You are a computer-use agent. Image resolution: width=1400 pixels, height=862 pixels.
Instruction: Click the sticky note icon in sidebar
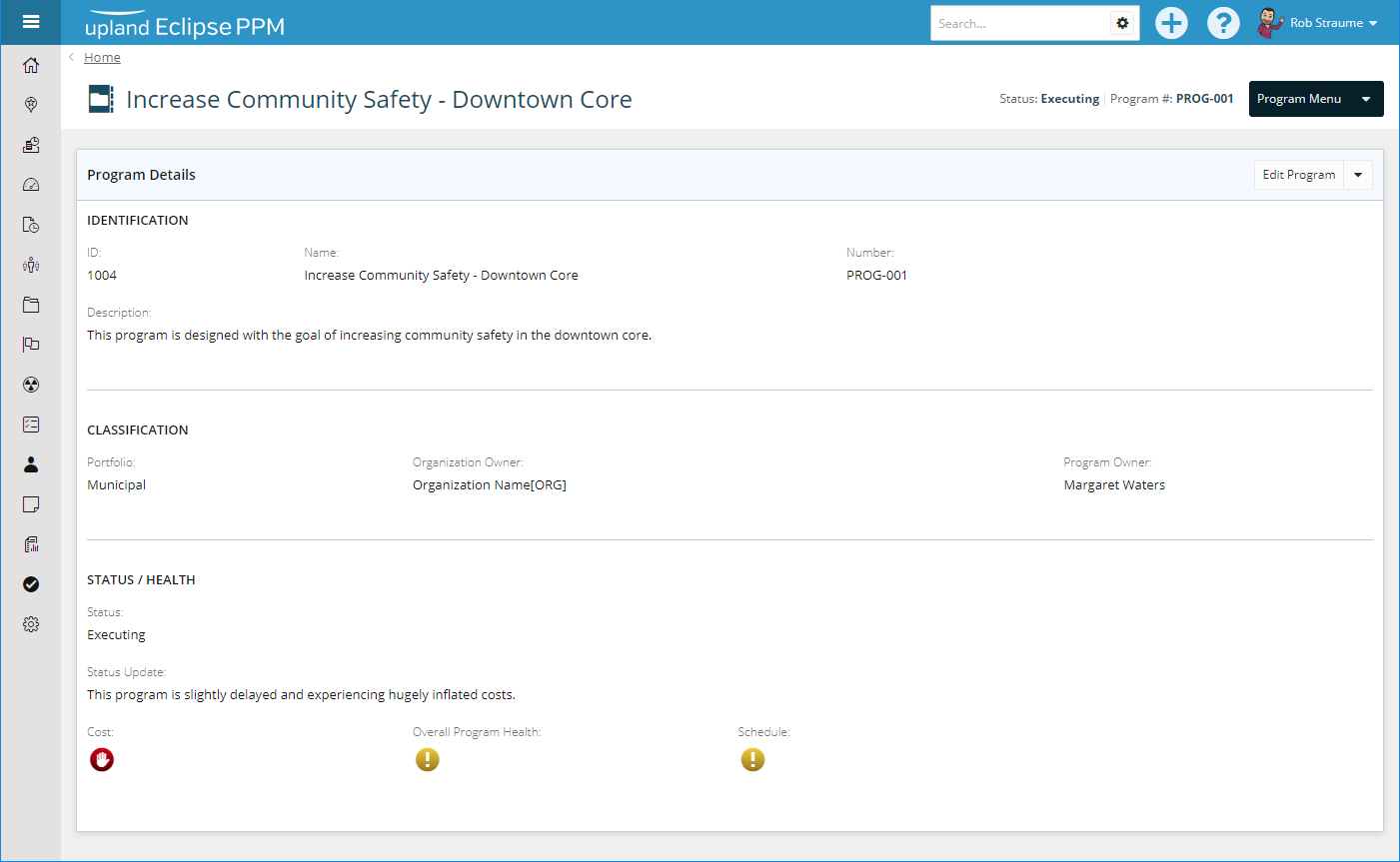(31, 504)
